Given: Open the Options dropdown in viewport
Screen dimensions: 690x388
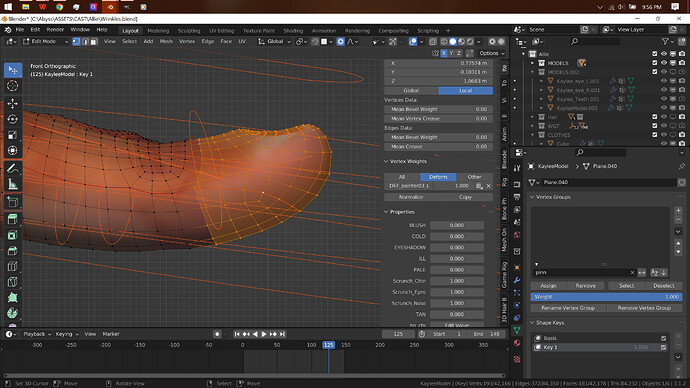Looking at the screenshot, I should tap(492, 53).
